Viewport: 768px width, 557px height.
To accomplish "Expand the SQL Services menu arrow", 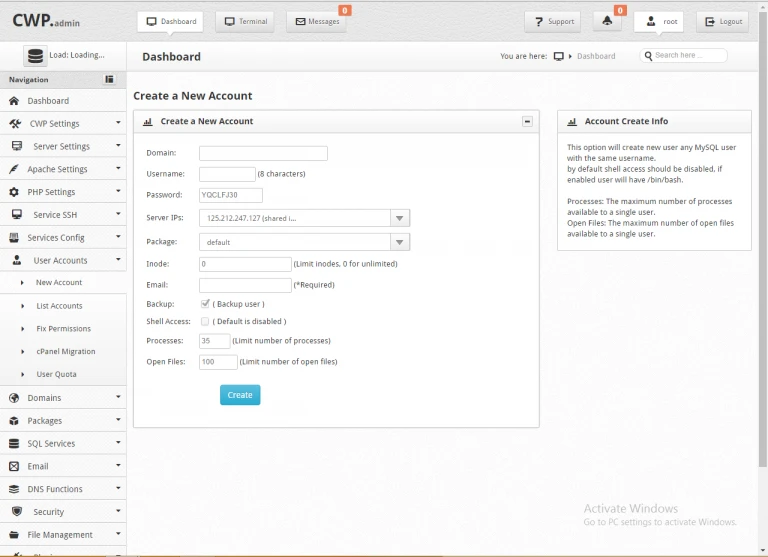I will tap(118, 442).
